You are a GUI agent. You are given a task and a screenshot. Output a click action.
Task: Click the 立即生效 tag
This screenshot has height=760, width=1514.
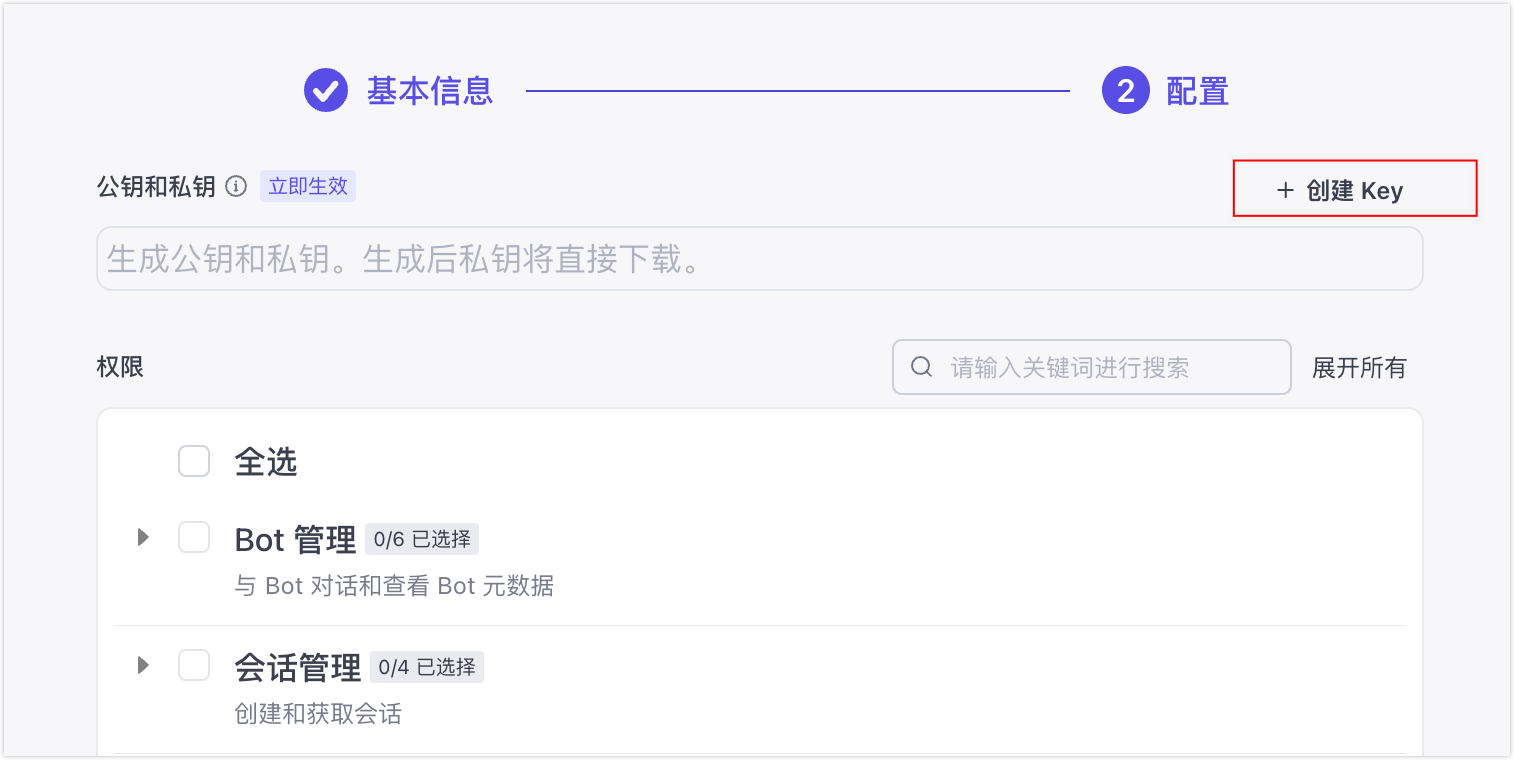click(308, 186)
